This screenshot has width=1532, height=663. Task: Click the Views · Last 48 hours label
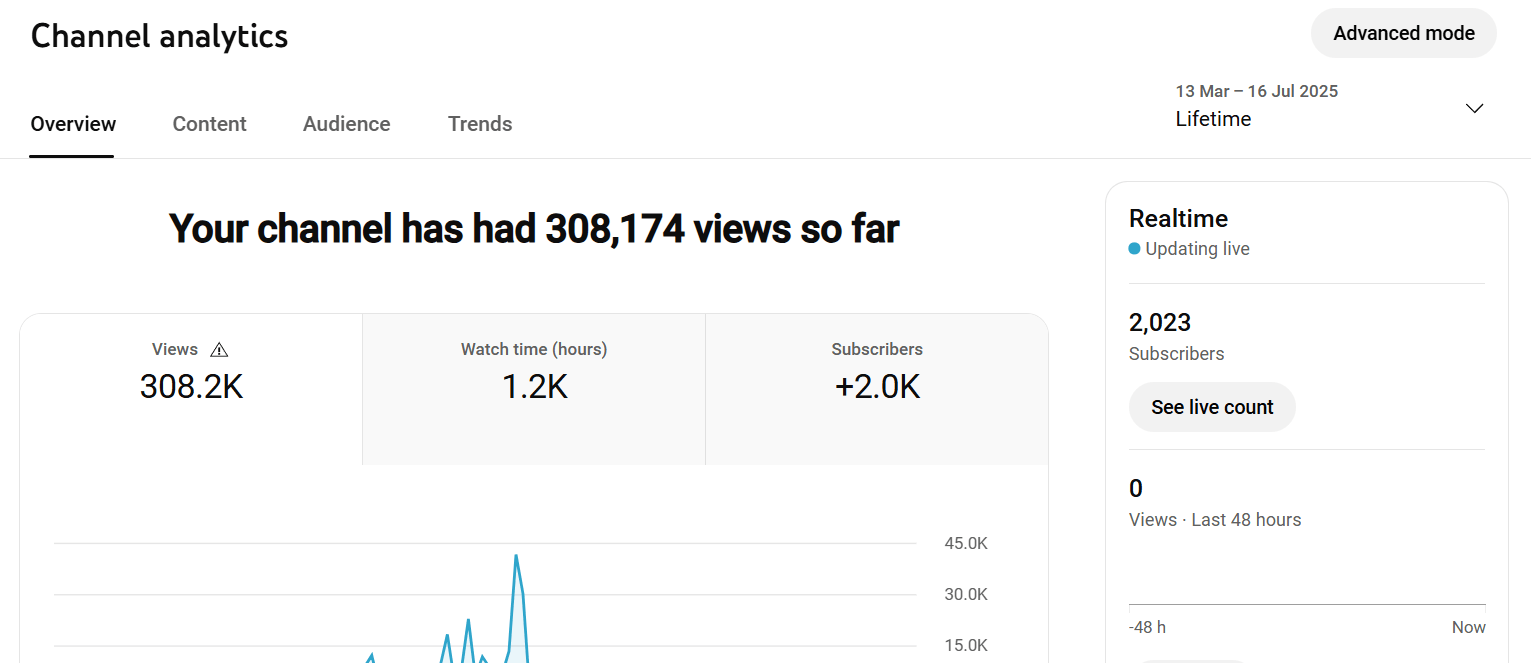click(1215, 520)
